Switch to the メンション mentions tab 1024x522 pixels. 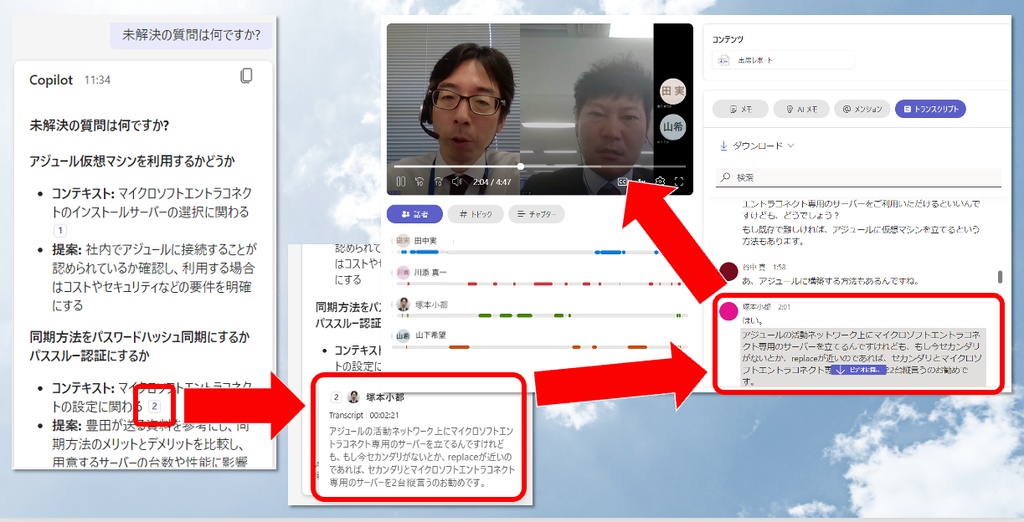point(862,109)
